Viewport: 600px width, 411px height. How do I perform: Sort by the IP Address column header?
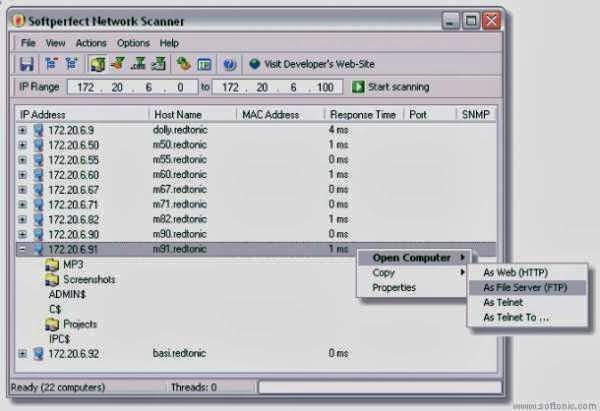(82, 114)
